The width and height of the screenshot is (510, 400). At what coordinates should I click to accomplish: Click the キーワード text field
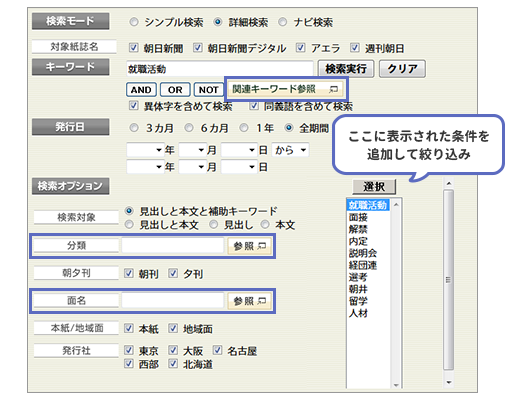pyautogui.click(x=220, y=69)
